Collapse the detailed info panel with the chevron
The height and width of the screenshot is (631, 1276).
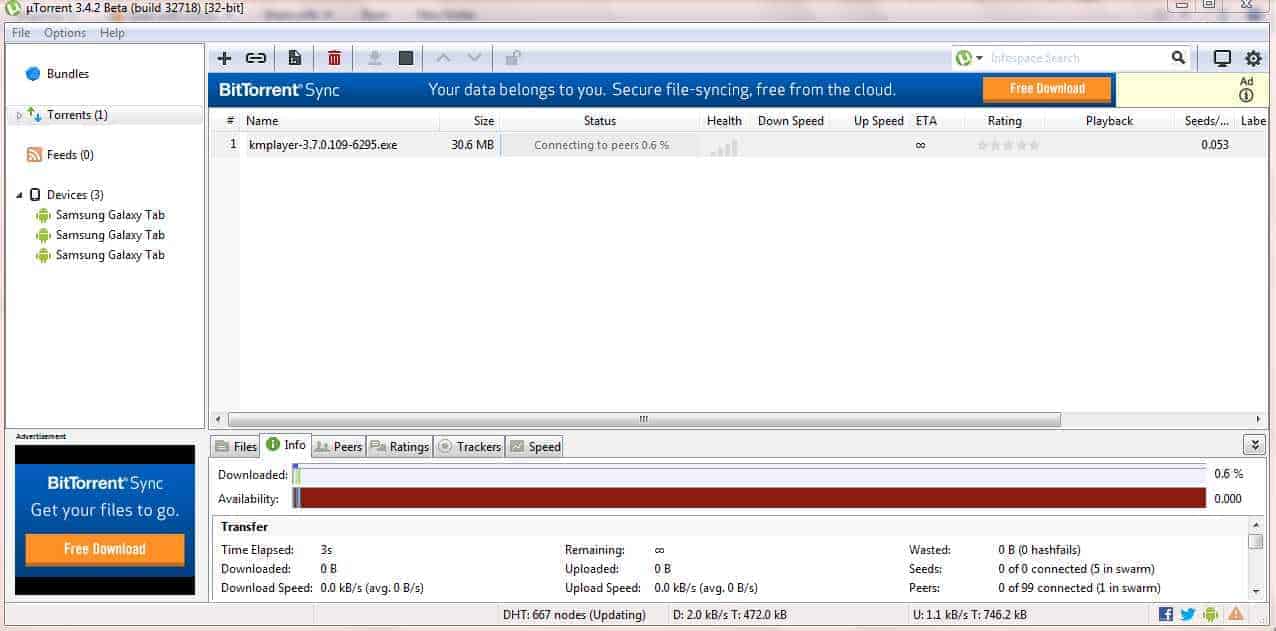[1254, 444]
